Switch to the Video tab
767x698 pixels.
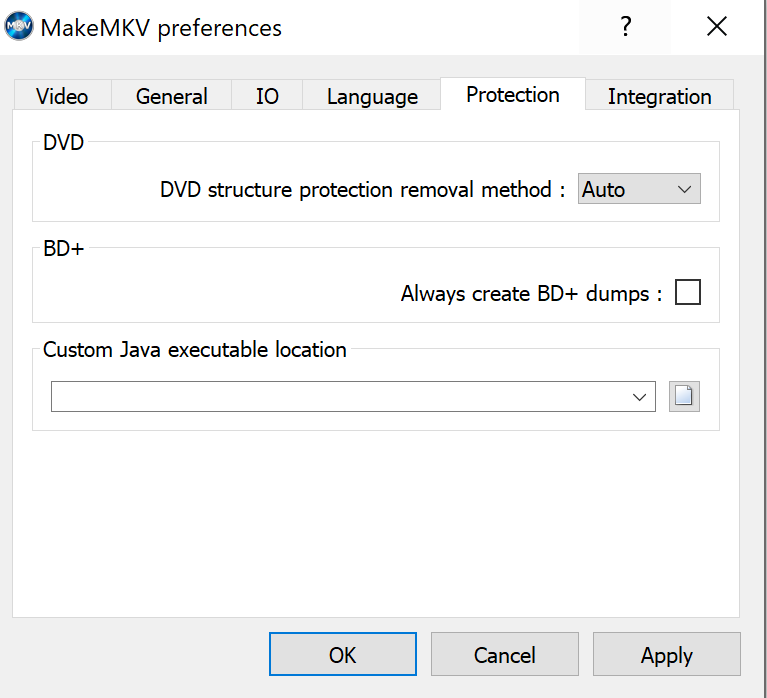tap(62, 96)
